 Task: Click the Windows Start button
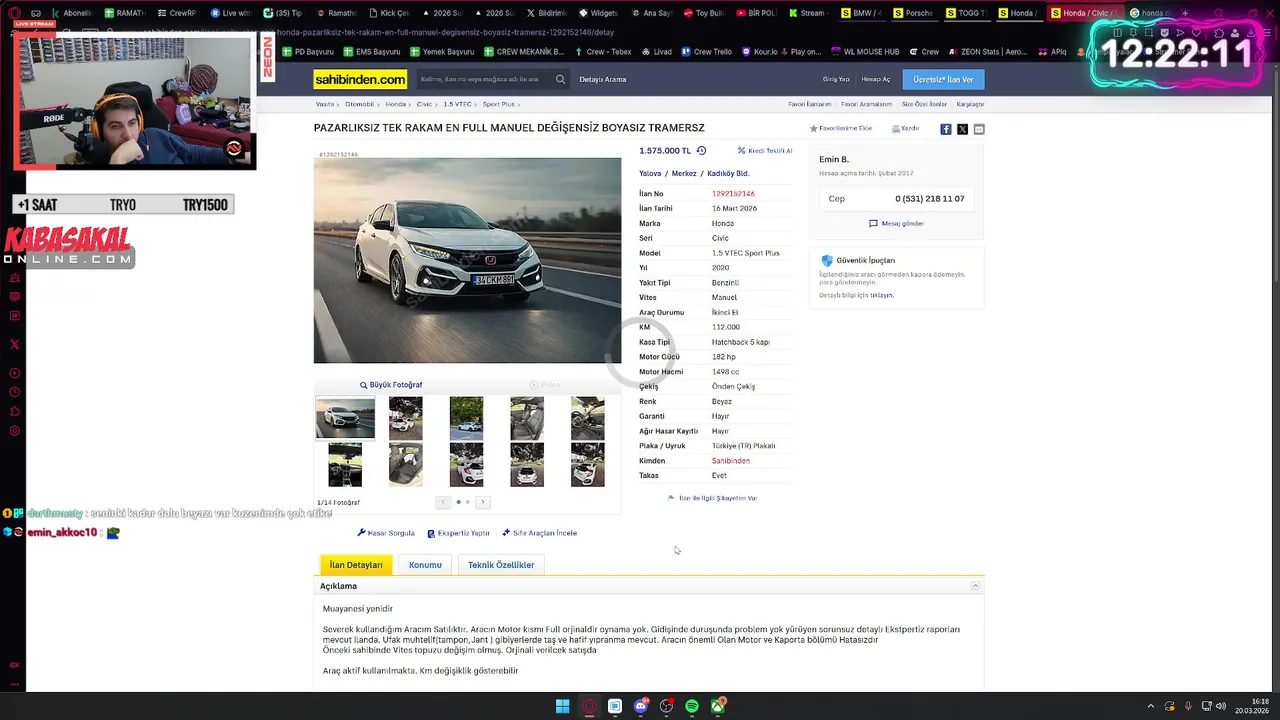(563, 707)
